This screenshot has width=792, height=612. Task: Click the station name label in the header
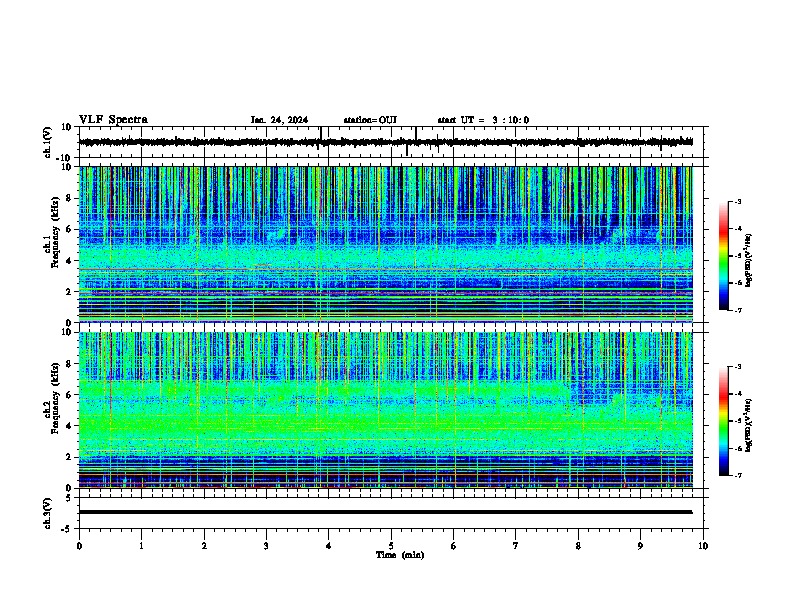pyautogui.click(x=370, y=120)
